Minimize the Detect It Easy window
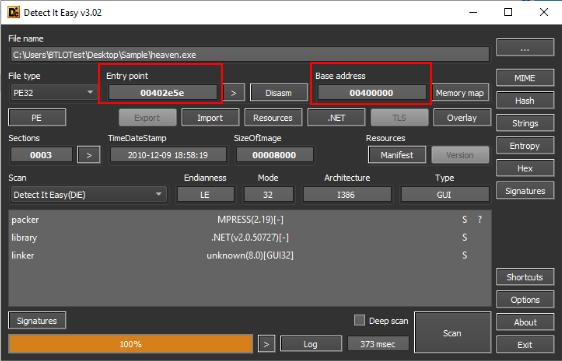 [x=473, y=12]
